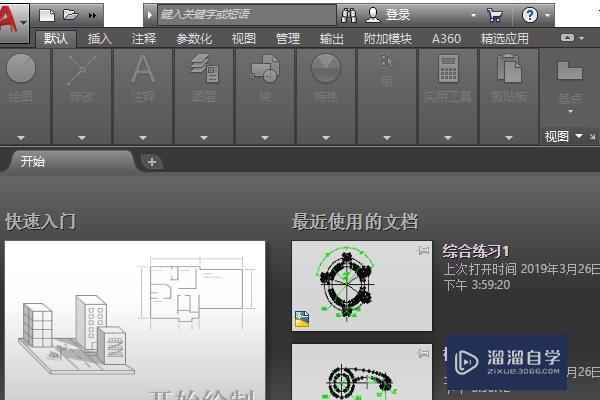The image size is (600, 400).
Task: Expand the 剪贴板 panel dropdown arrow
Action: coord(509,137)
